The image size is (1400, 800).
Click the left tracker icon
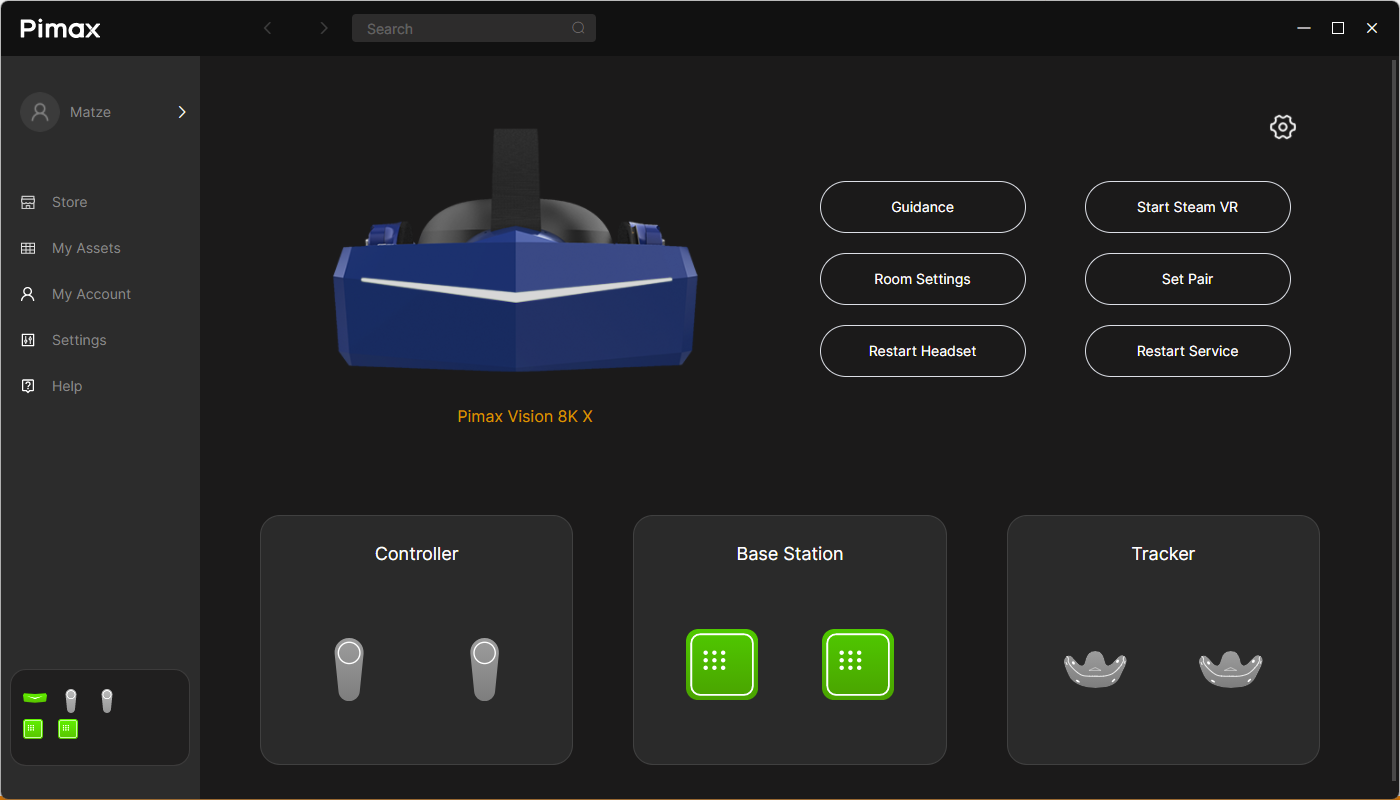tap(1095, 668)
